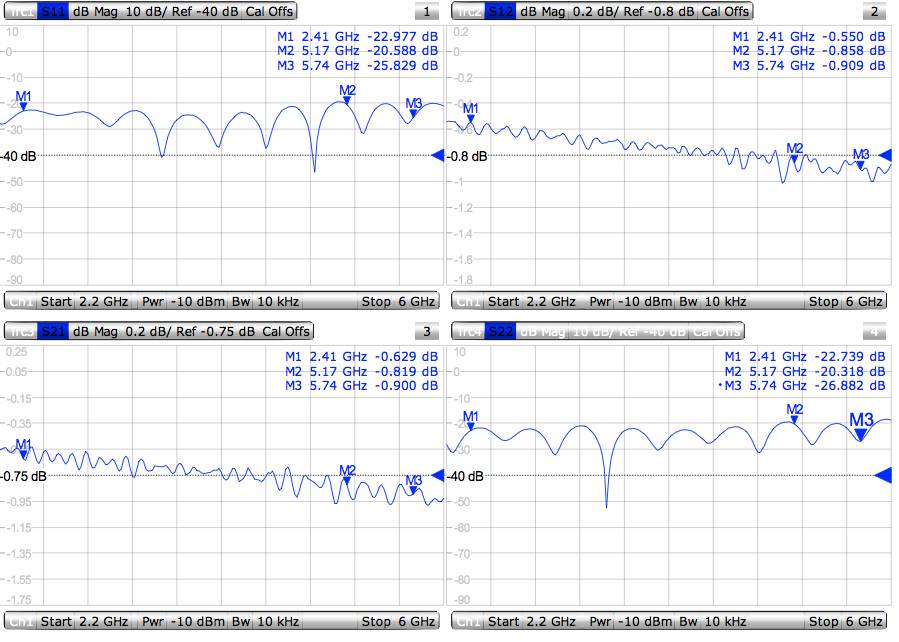The image size is (899, 642).
Task: Select marker M2 on the S21 trace
Action: 346,474
